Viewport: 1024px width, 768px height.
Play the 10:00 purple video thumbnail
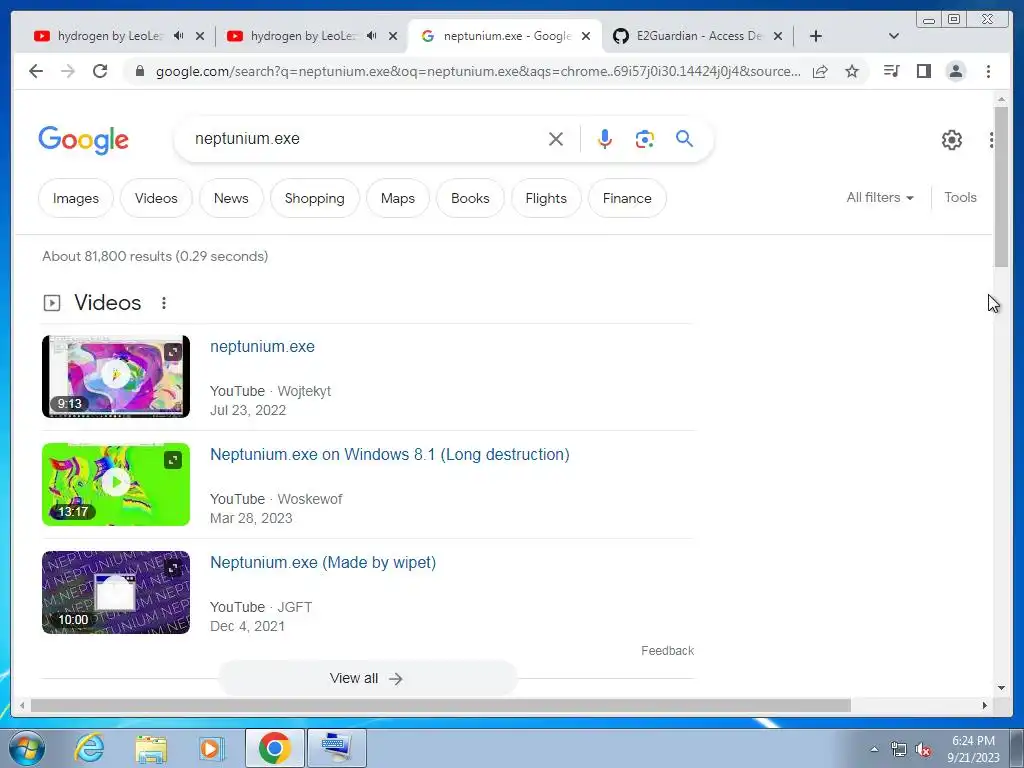(x=116, y=592)
